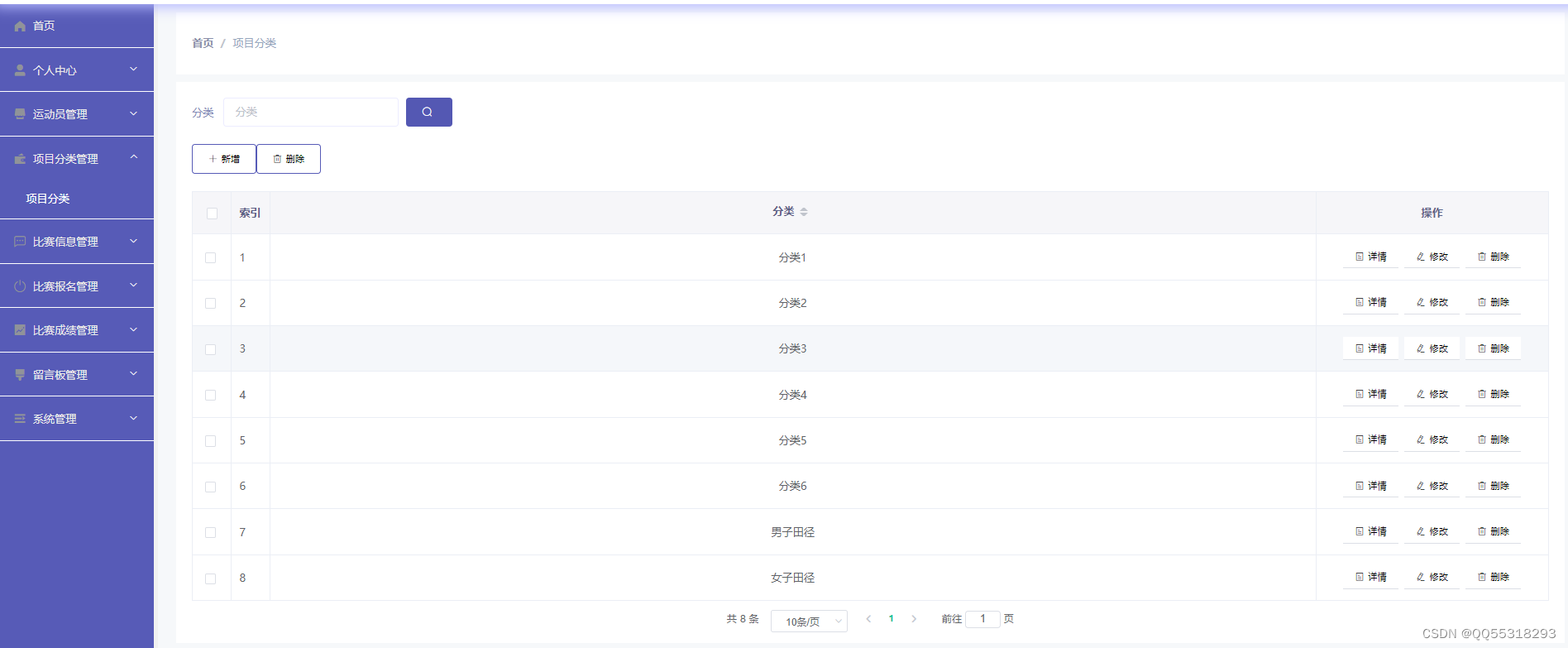This screenshot has width=1568, height=648.
Task: Select page number 1 in pagination
Action: [892, 619]
